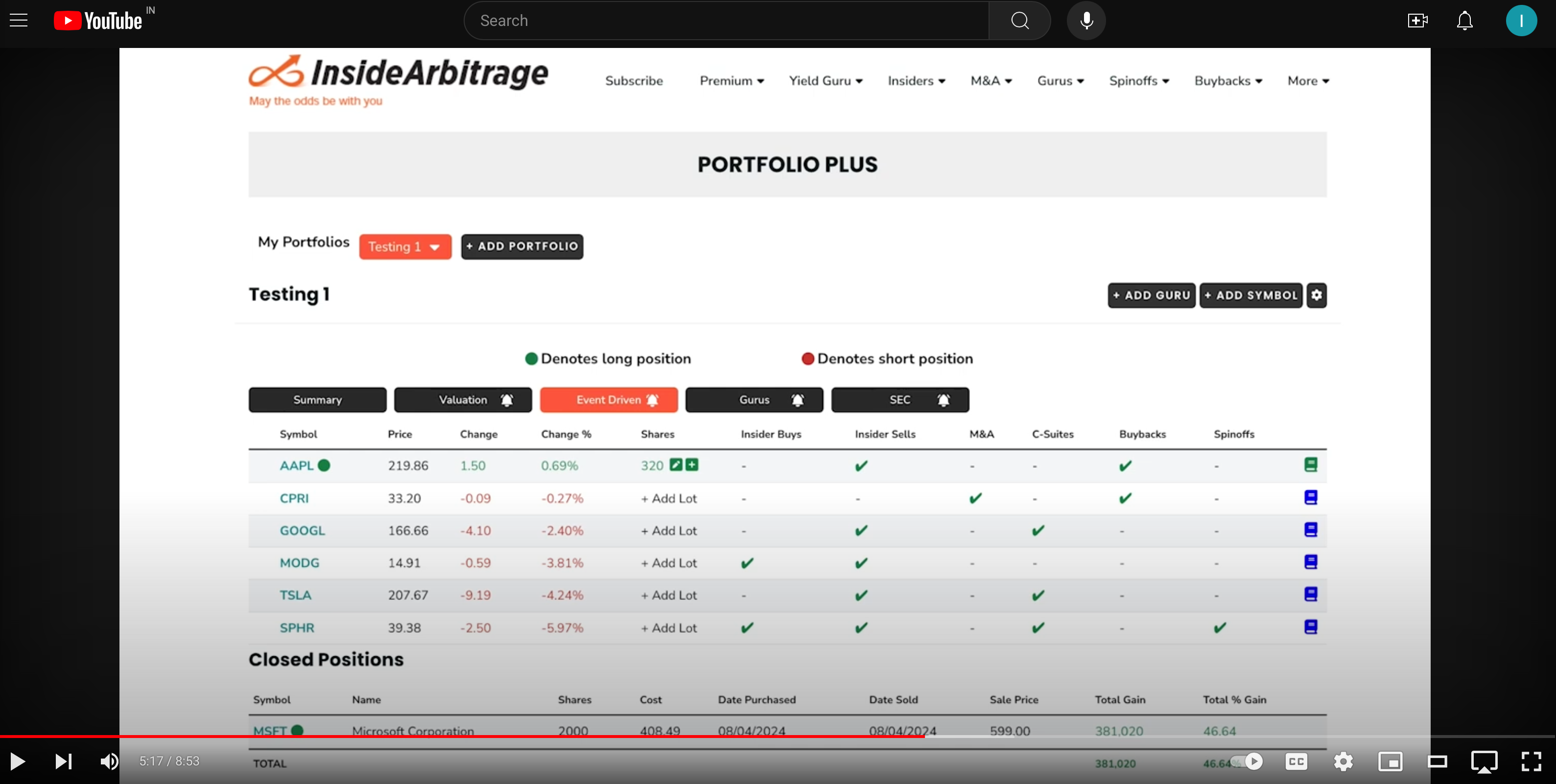The width and height of the screenshot is (1556, 784).
Task: Open the notes icon on the AAPL row
Action: (1310, 465)
